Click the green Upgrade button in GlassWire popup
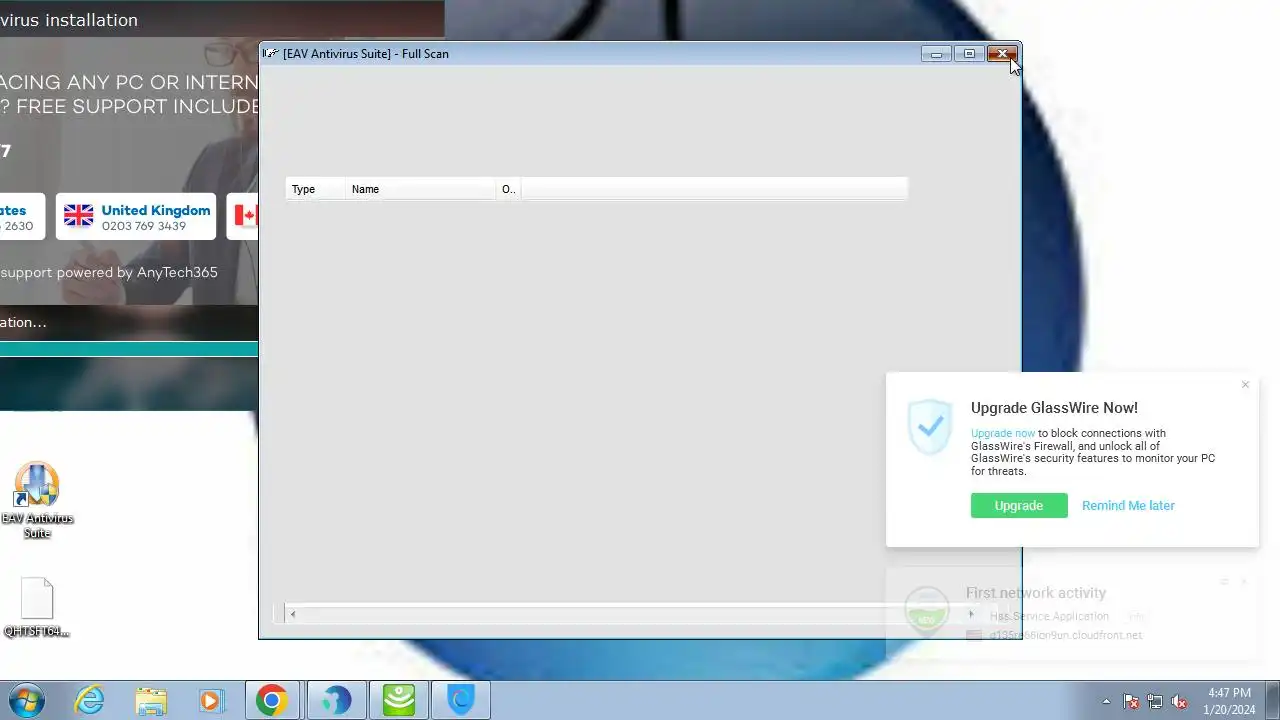The width and height of the screenshot is (1280, 720). point(1019,506)
